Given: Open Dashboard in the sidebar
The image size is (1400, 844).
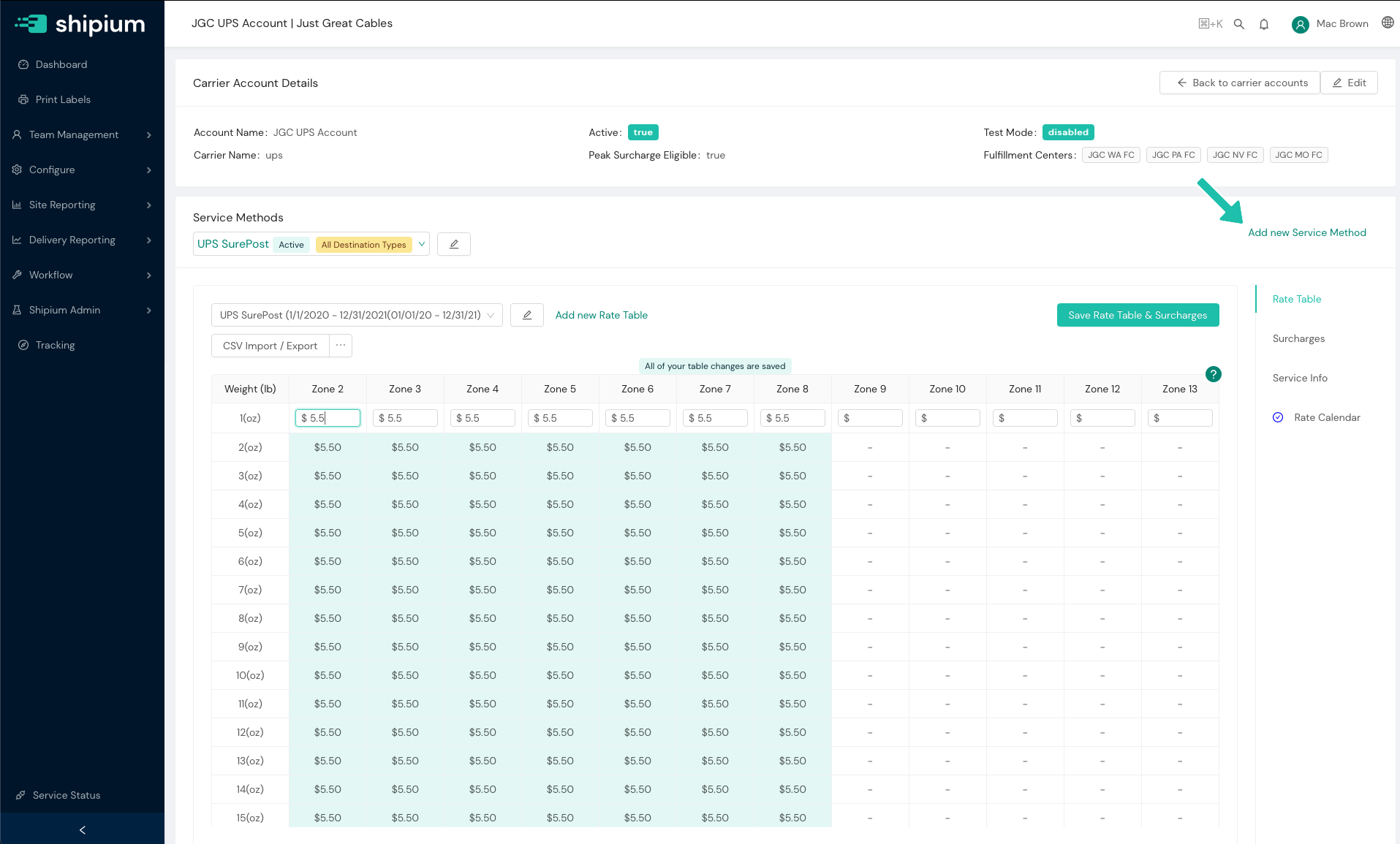Looking at the screenshot, I should click(x=61, y=64).
